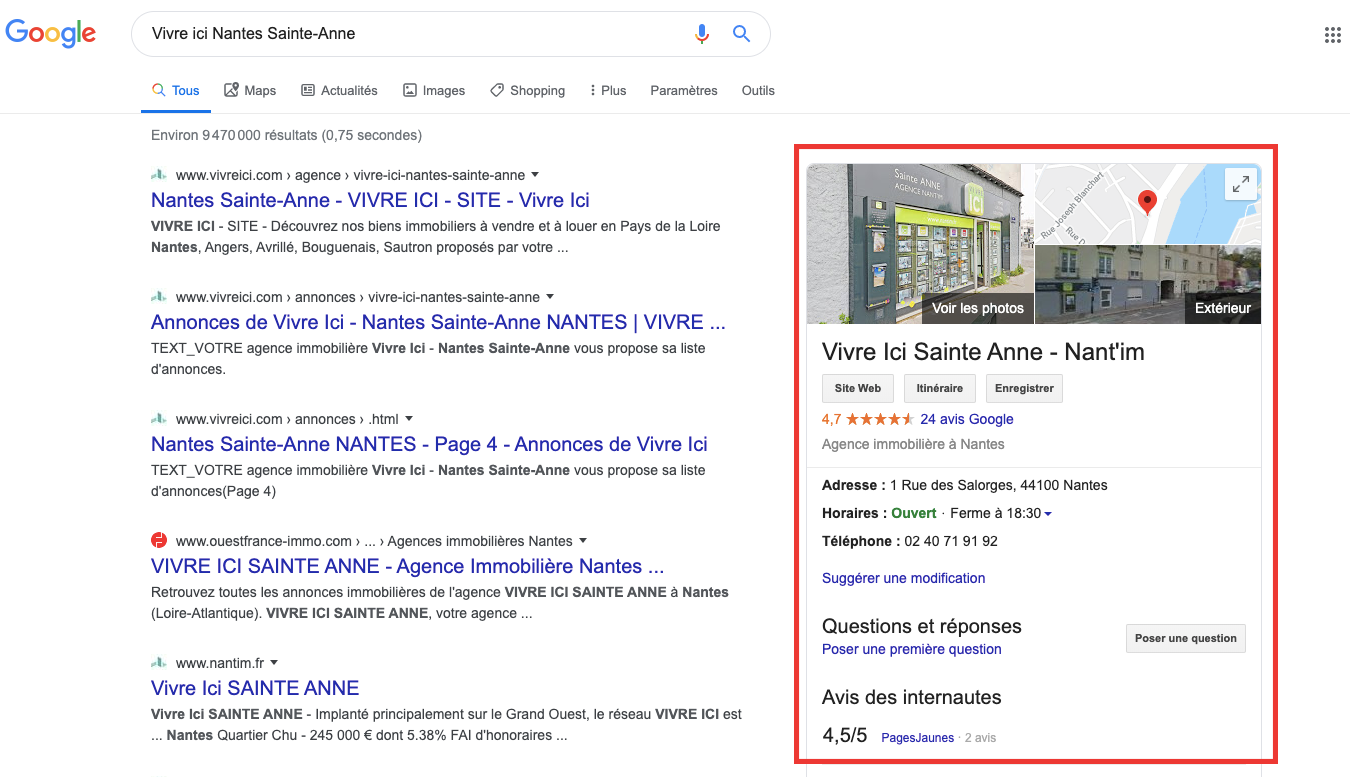The width and height of the screenshot is (1350, 777).
Task: Click the 'Poser une question' button
Action: tap(1186, 638)
